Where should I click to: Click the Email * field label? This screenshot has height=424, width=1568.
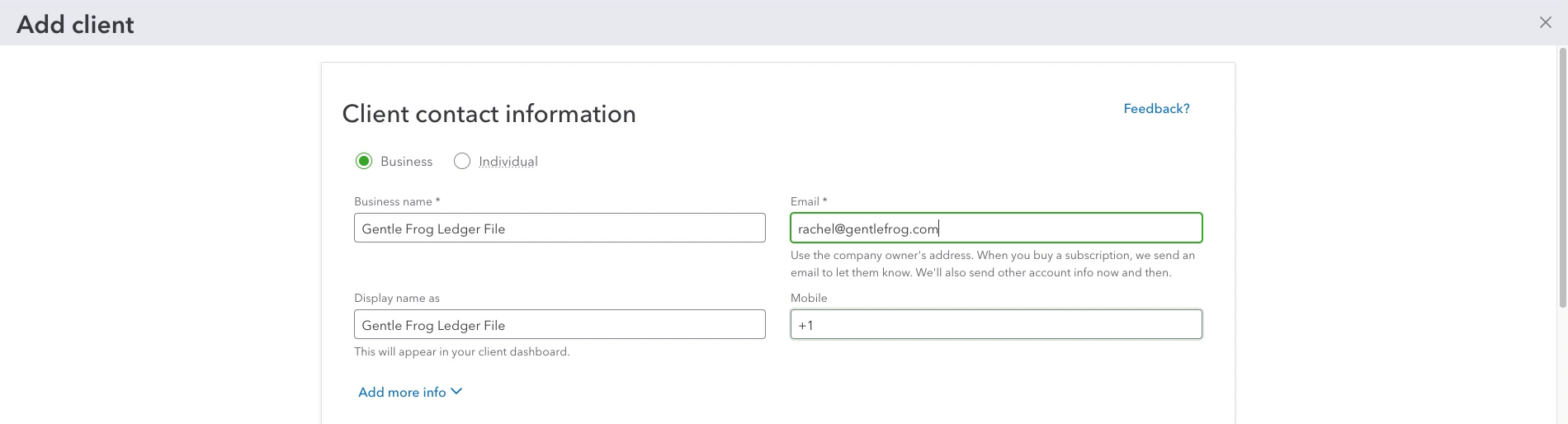(x=809, y=201)
